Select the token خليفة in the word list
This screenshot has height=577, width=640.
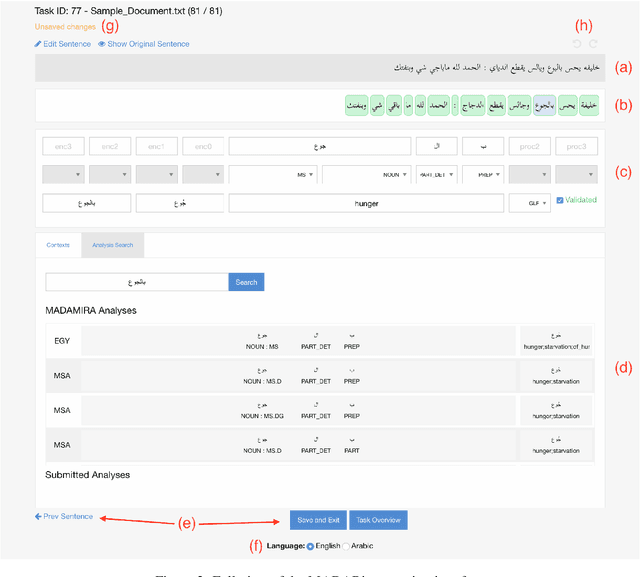pos(589,106)
